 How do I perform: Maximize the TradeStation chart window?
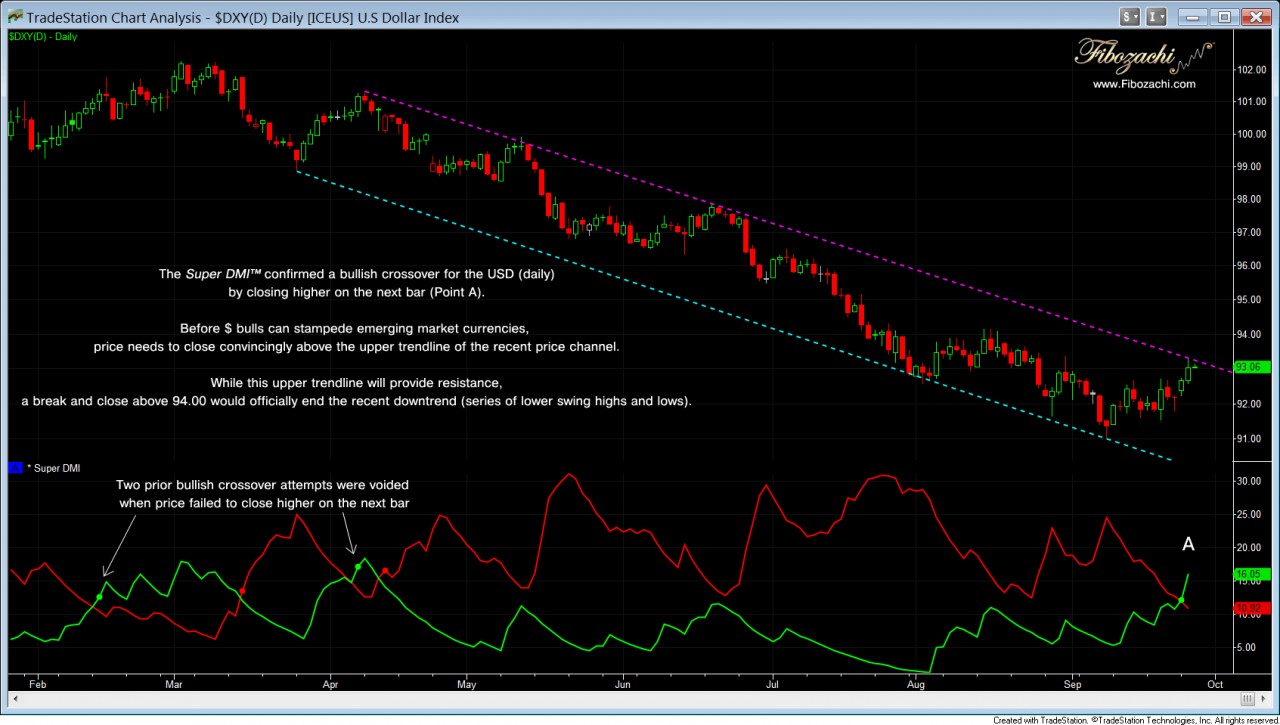click(1224, 17)
